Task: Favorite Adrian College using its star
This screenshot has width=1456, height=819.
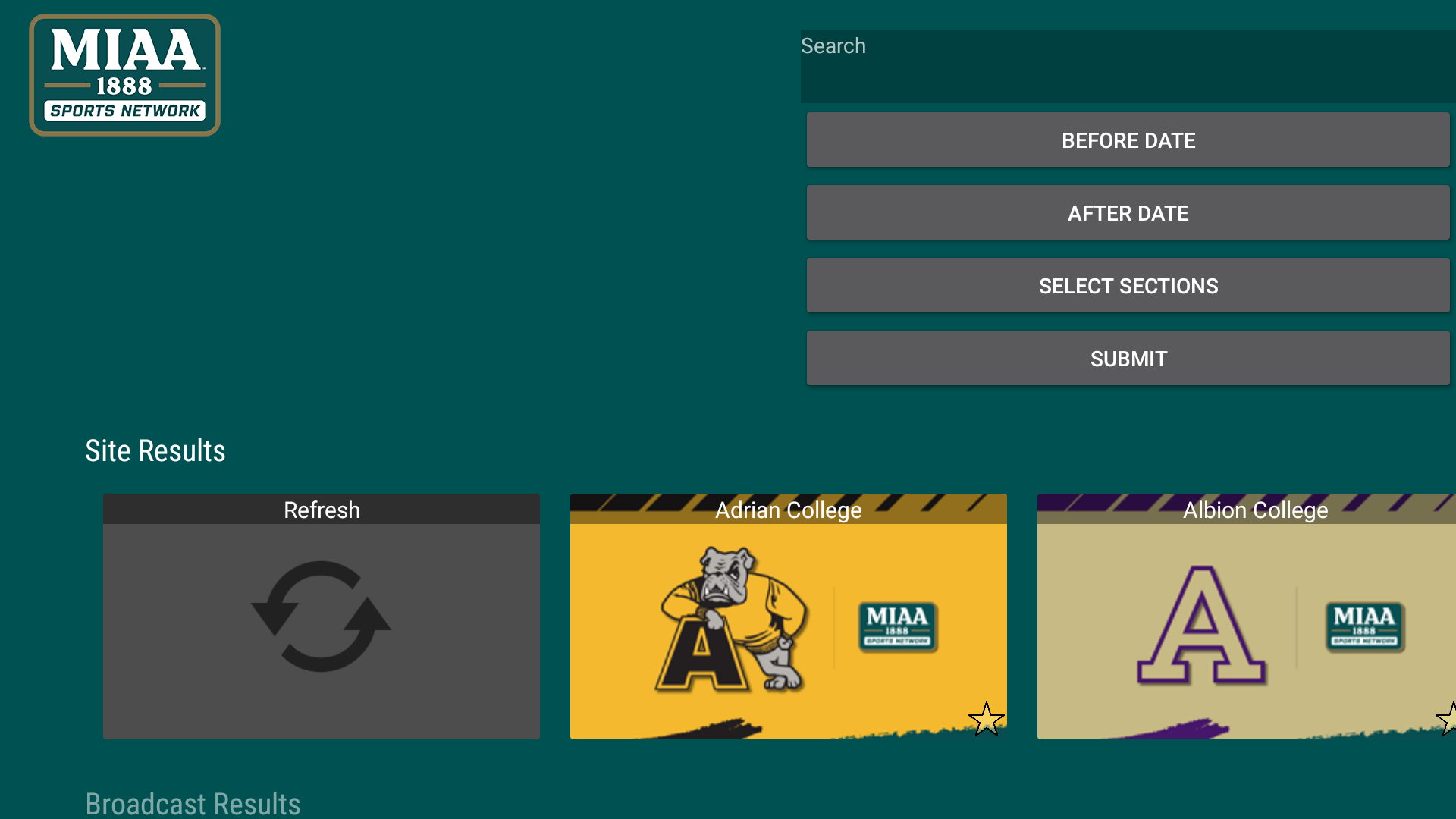Action: pos(987,720)
